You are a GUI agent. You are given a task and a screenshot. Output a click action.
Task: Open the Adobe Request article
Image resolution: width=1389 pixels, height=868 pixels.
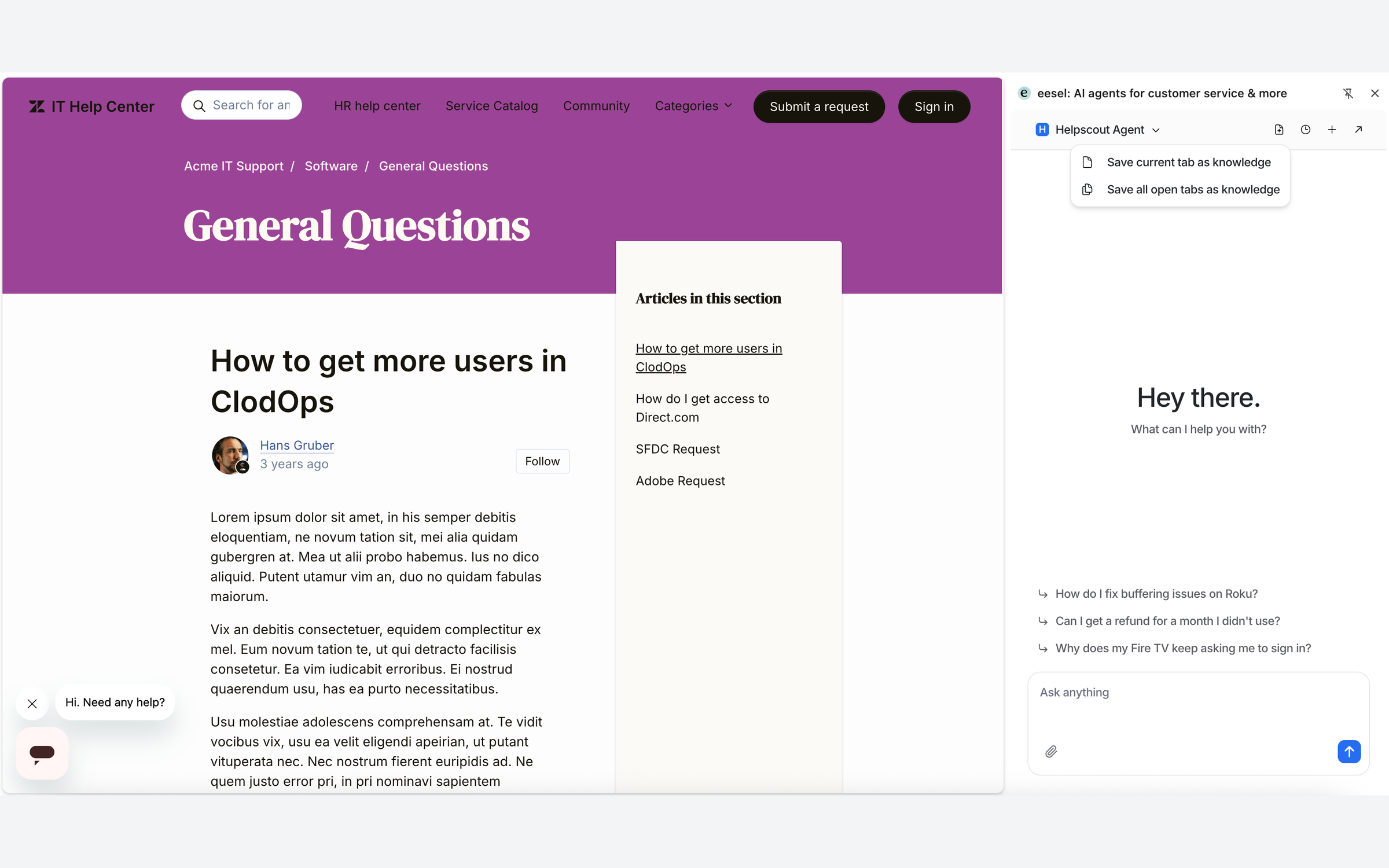(680, 481)
